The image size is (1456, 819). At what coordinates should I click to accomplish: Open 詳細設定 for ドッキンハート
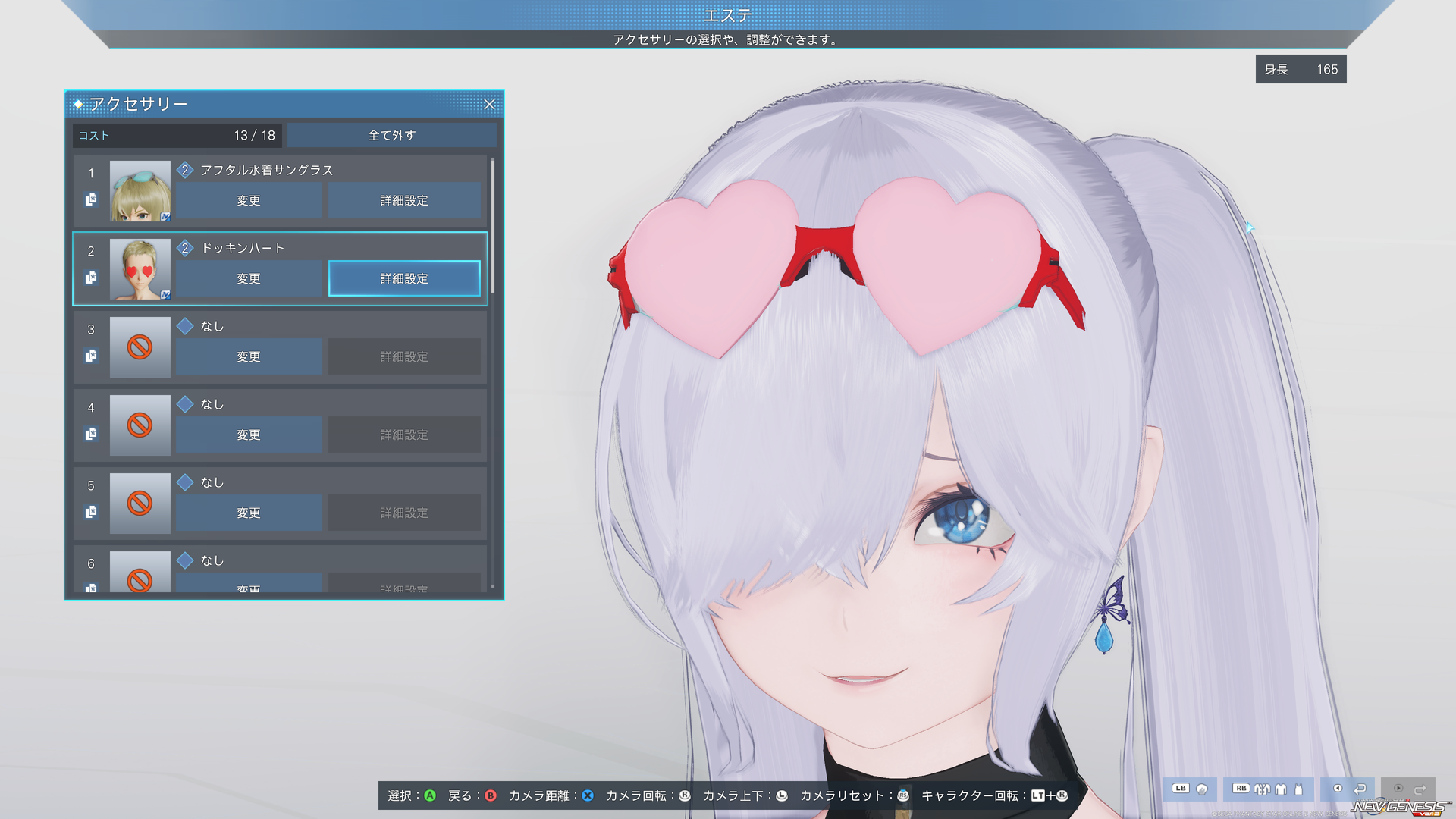coord(404,278)
